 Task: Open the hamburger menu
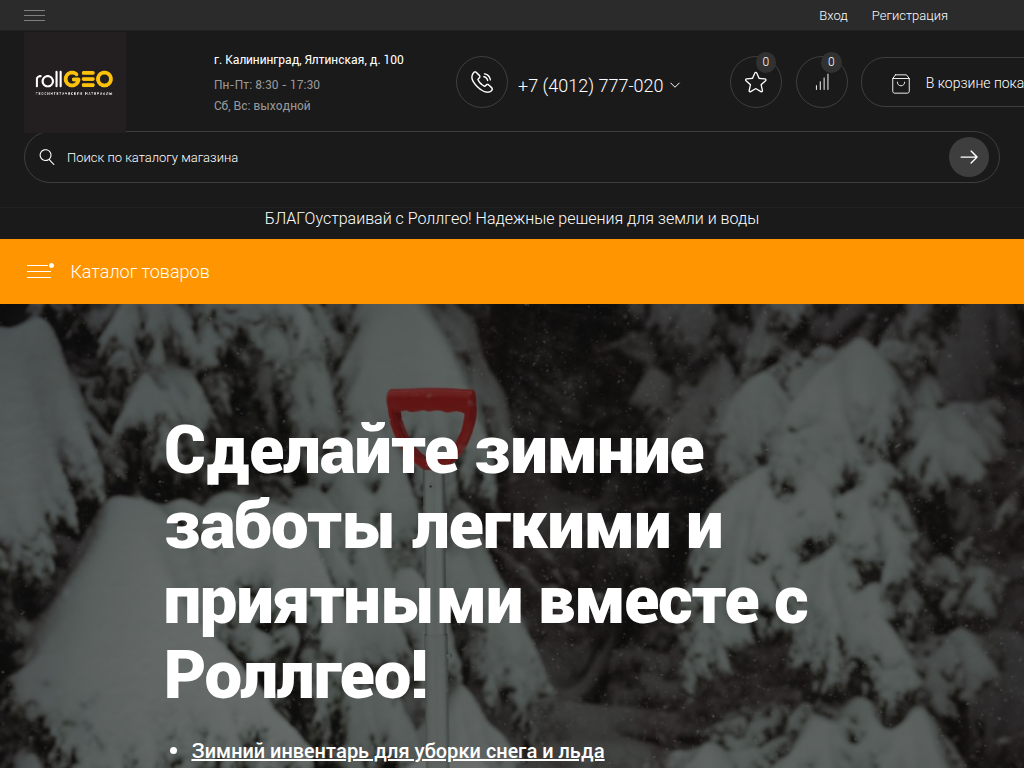pos(33,15)
